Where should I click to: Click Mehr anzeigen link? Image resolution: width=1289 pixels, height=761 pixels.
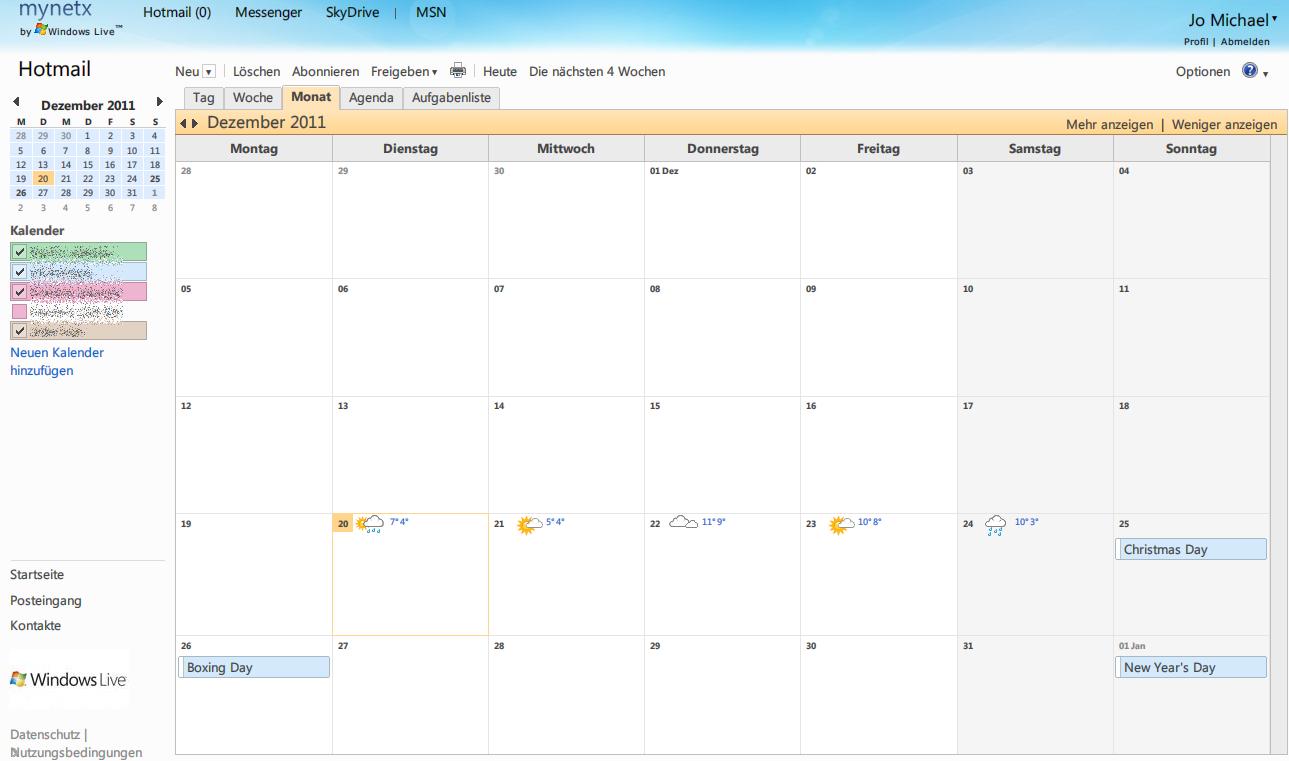point(1109,125)
